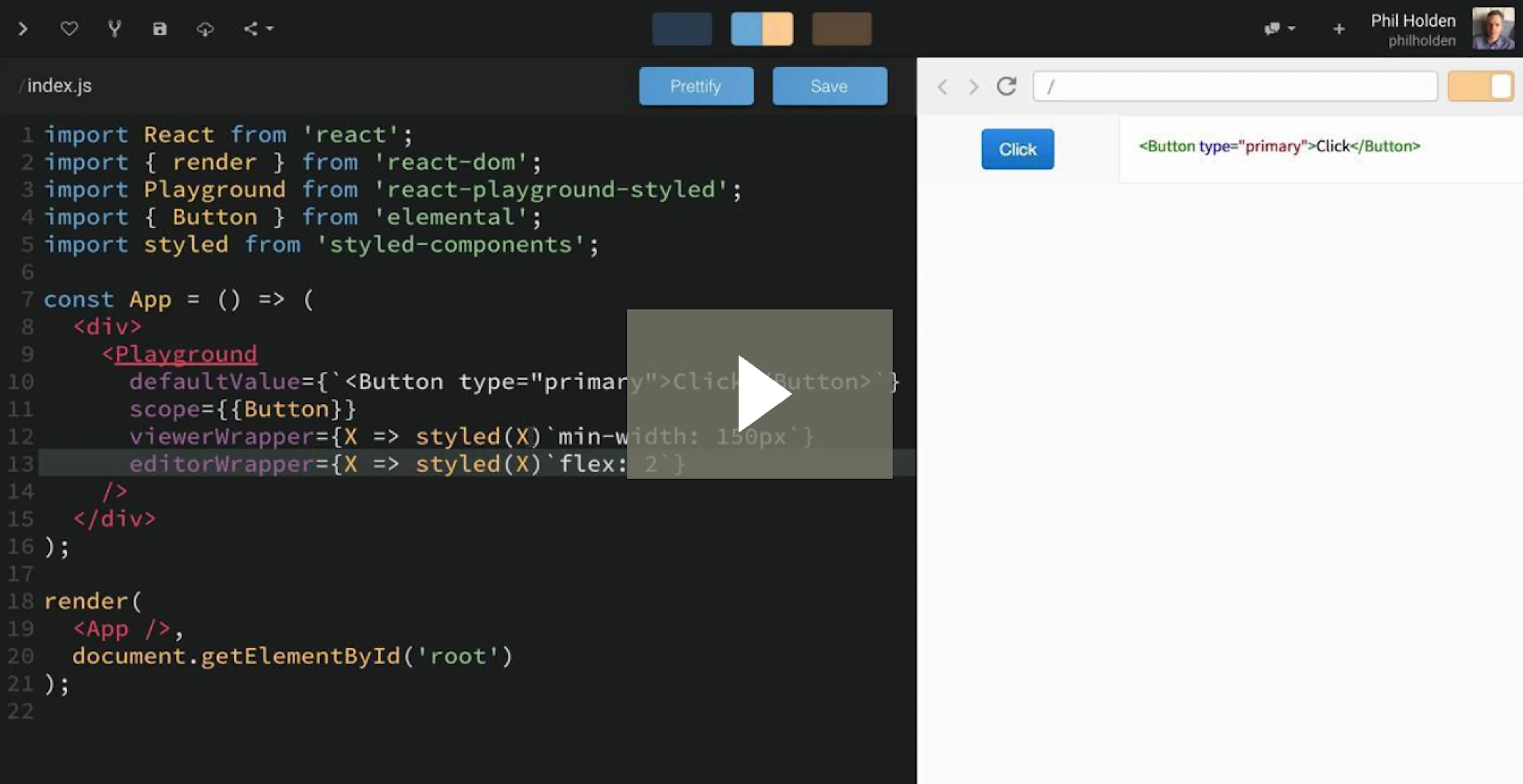Viewport: 1523px width, 784px height.
Task: Select the split editor-preview view
Action: tap(761, 29)
